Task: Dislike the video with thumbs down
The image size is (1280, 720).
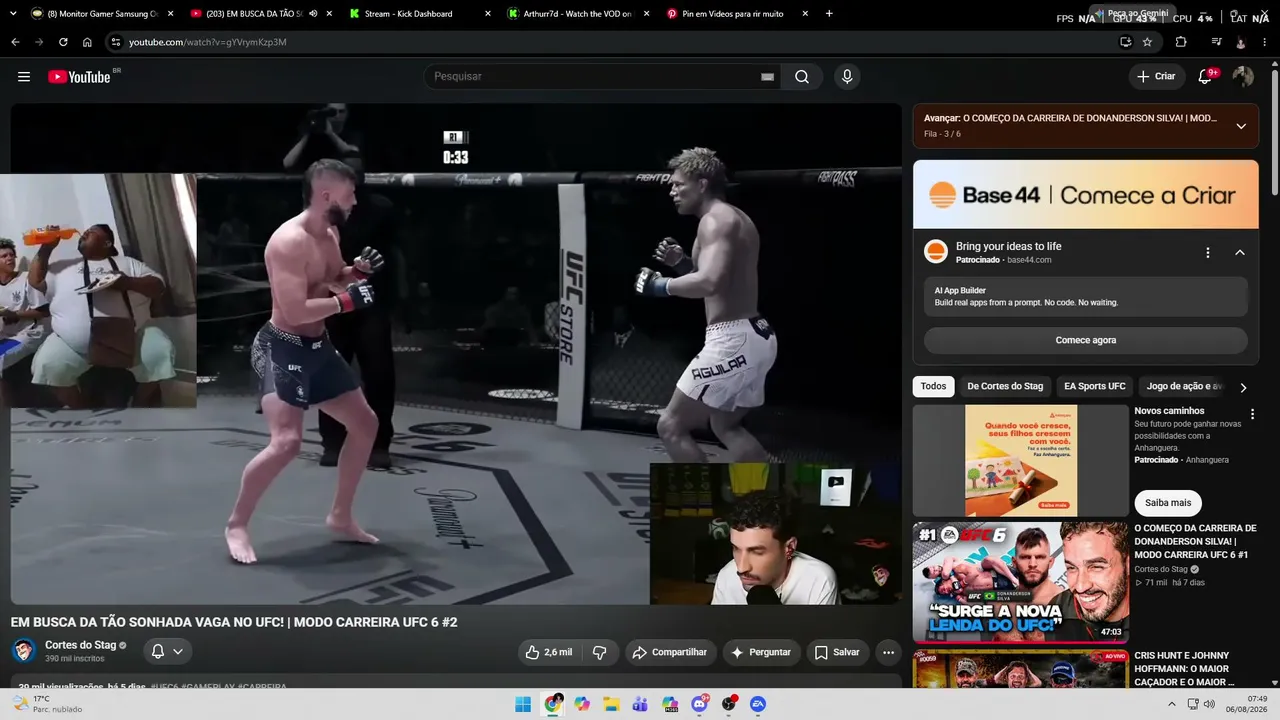Action: coord(600,652)
